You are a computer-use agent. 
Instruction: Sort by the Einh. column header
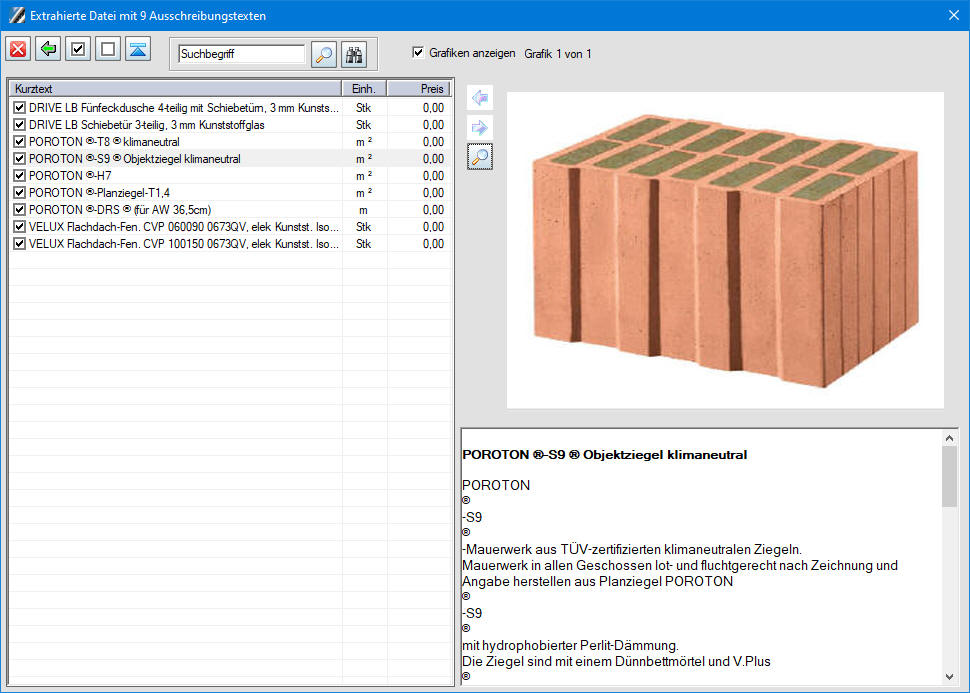[x=364, y=88]
